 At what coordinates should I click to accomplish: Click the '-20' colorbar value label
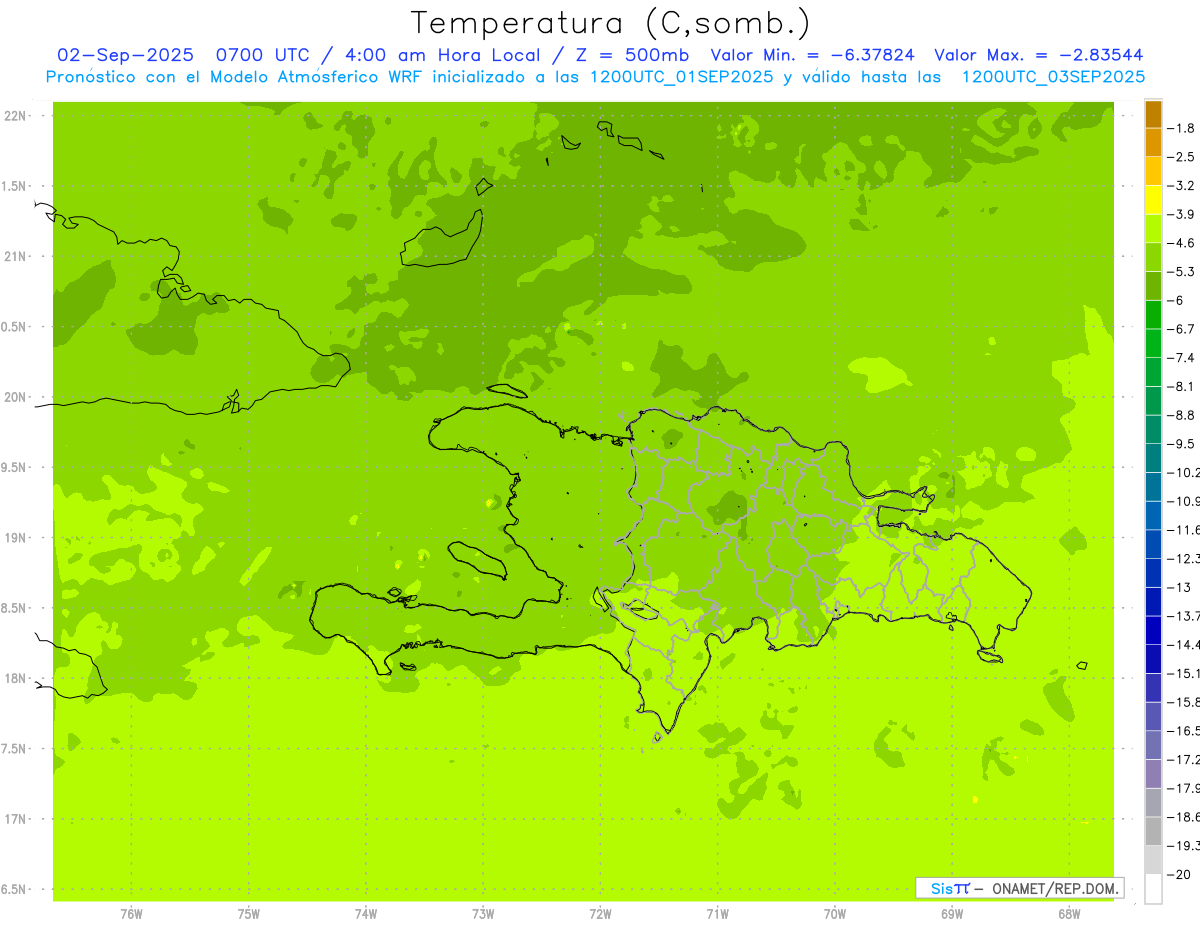(1178, 874)
